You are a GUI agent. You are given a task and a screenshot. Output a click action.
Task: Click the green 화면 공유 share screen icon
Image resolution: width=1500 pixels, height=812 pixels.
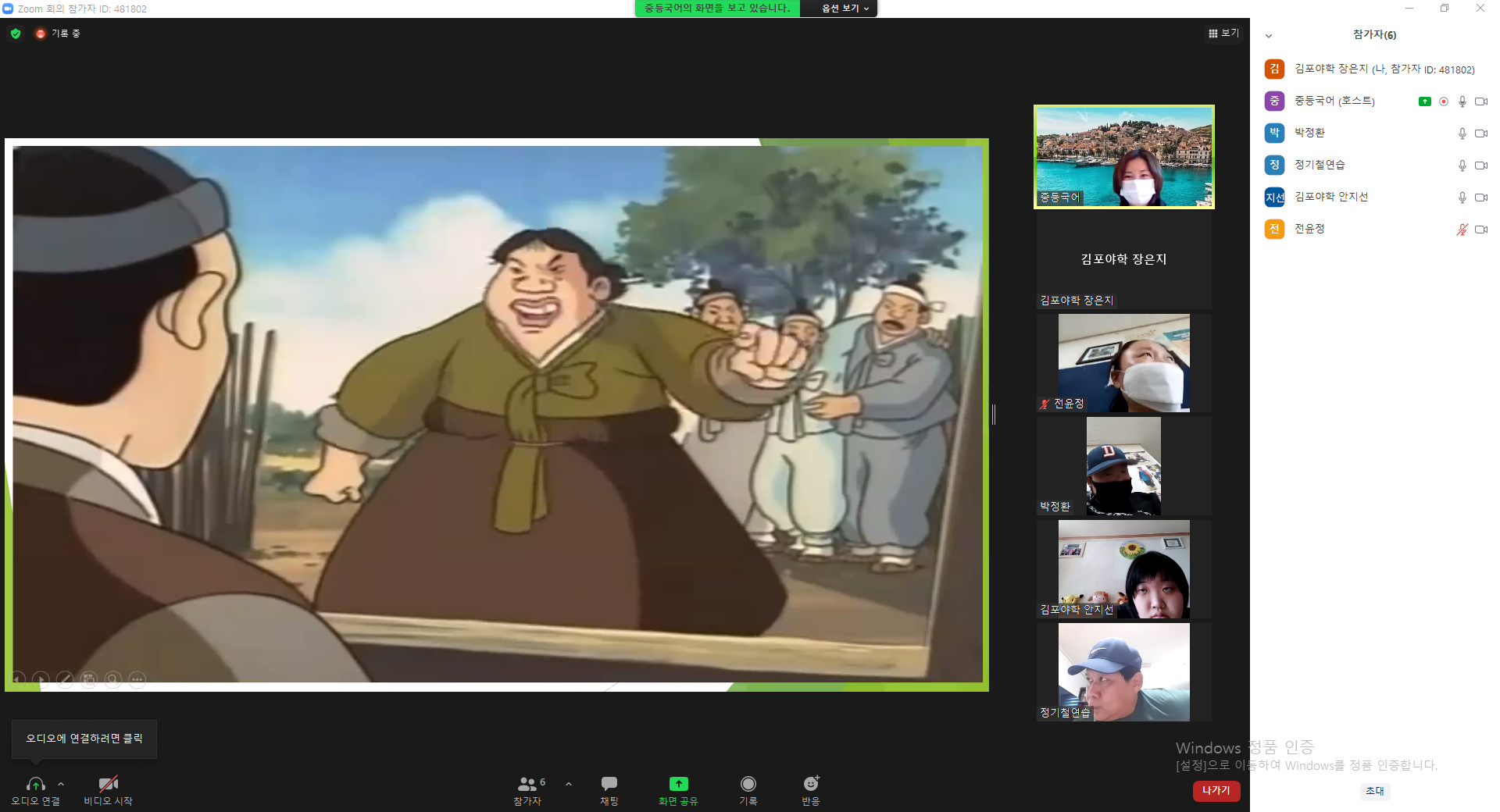678,784
